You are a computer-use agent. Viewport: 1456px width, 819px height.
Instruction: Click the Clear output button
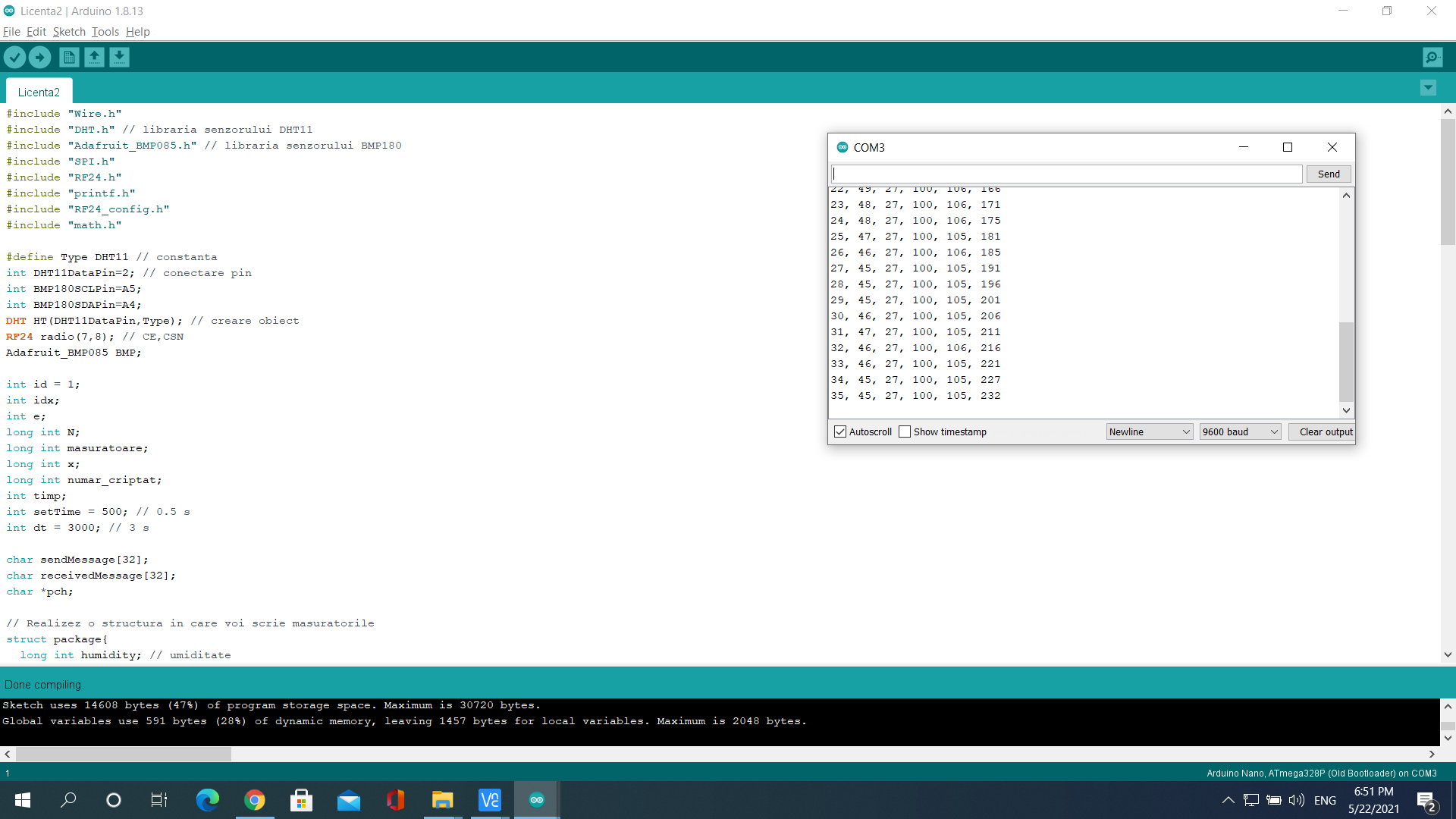pos(1325,431)
